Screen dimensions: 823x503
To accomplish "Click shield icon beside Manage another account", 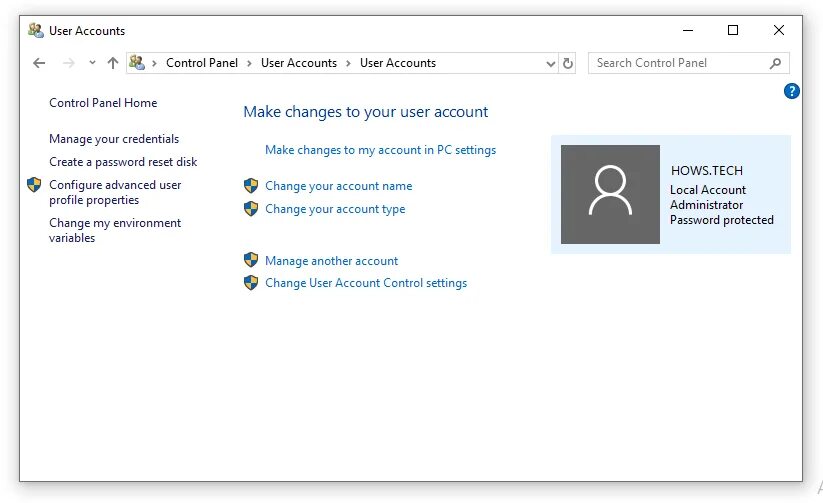I will 251,261.
